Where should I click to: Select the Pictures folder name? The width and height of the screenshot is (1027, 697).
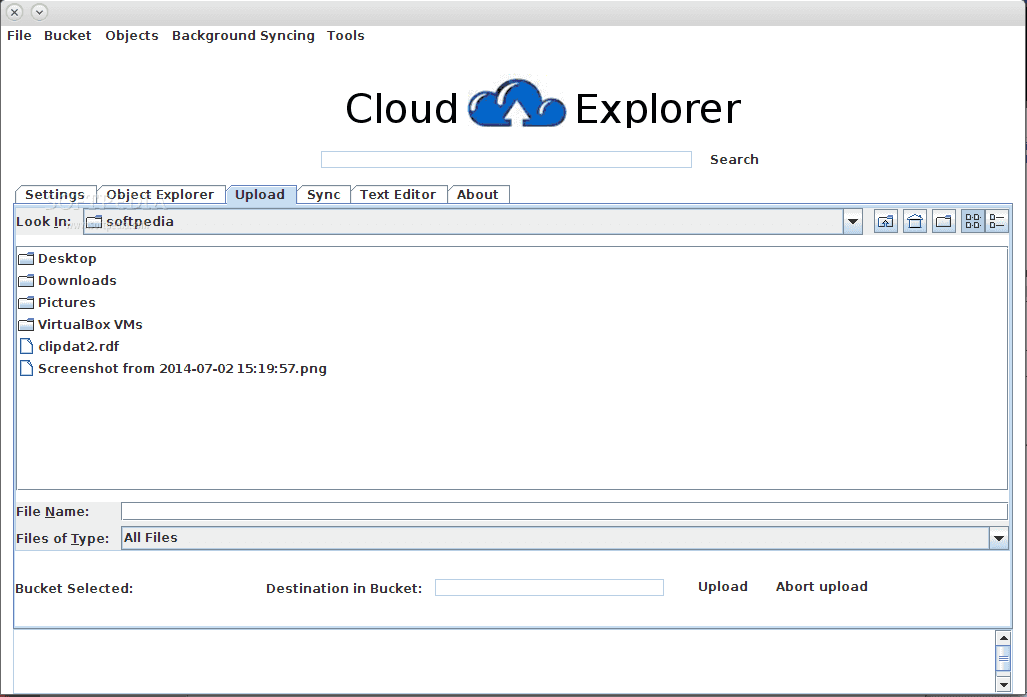[67, 303]
